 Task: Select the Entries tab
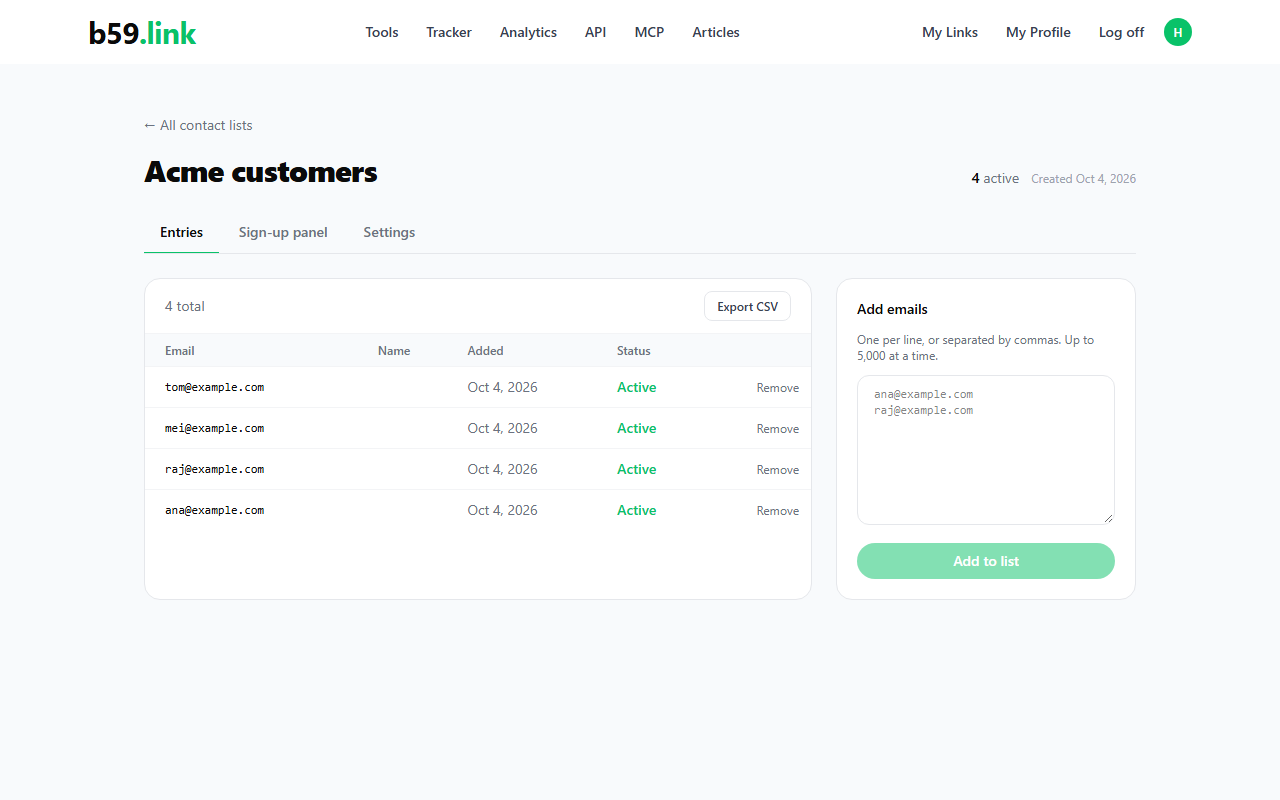pos(181,232)
